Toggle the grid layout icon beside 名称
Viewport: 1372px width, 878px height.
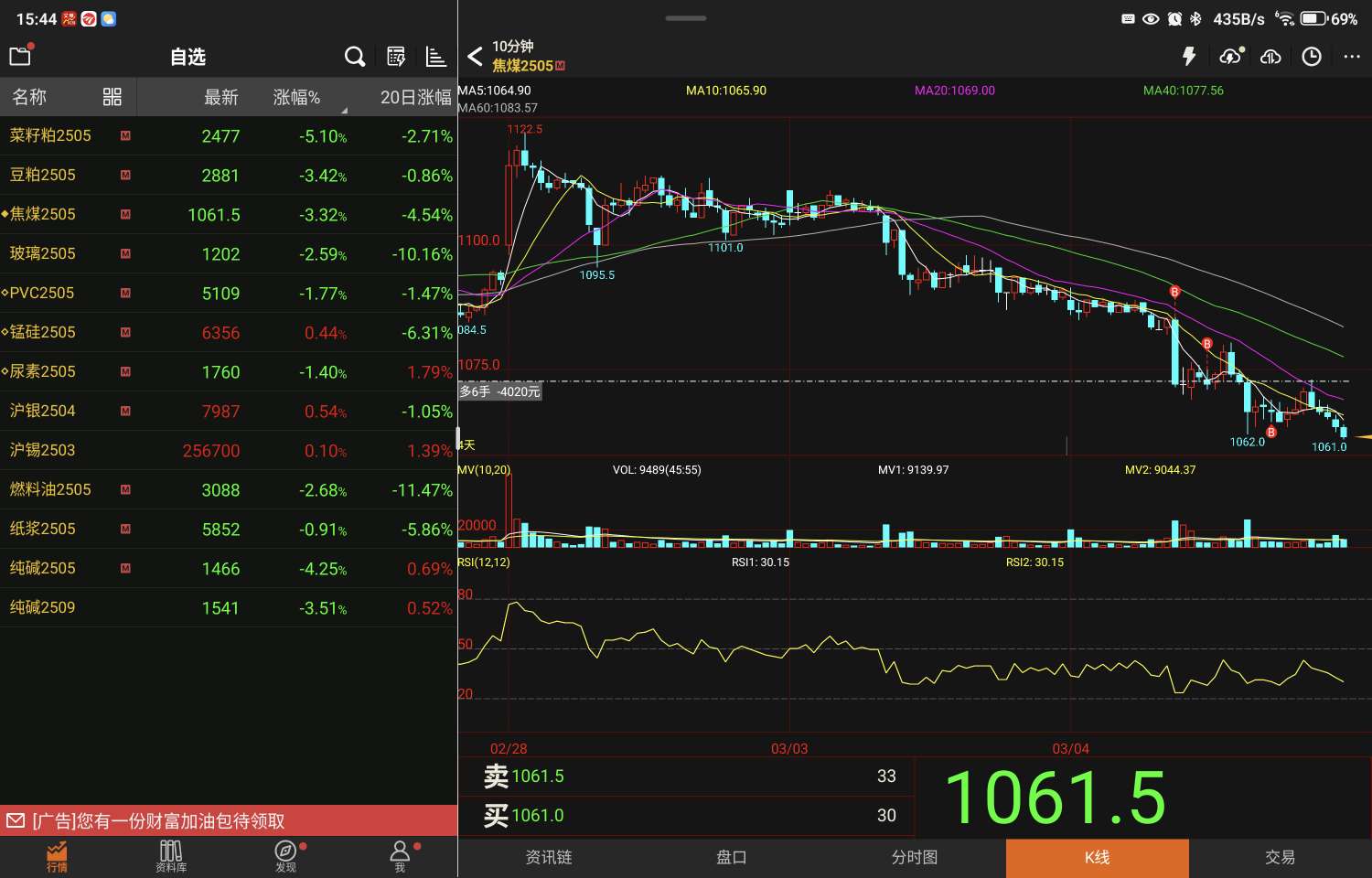(x=113, y=97)
